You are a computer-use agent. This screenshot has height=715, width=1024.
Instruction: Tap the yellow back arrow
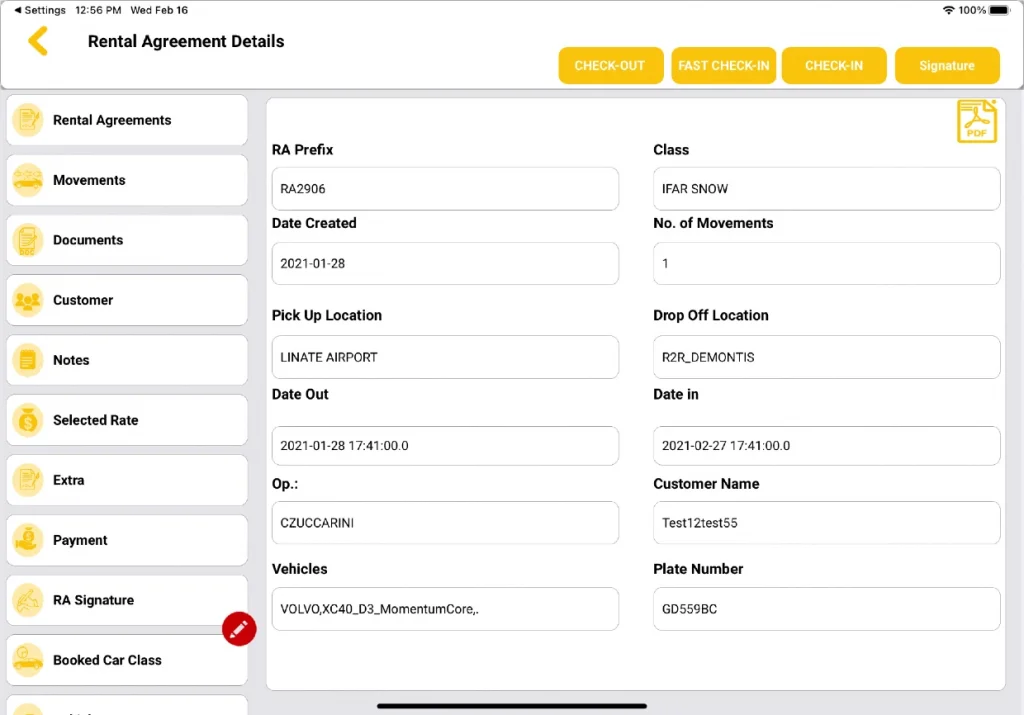[x=38, y=42]
